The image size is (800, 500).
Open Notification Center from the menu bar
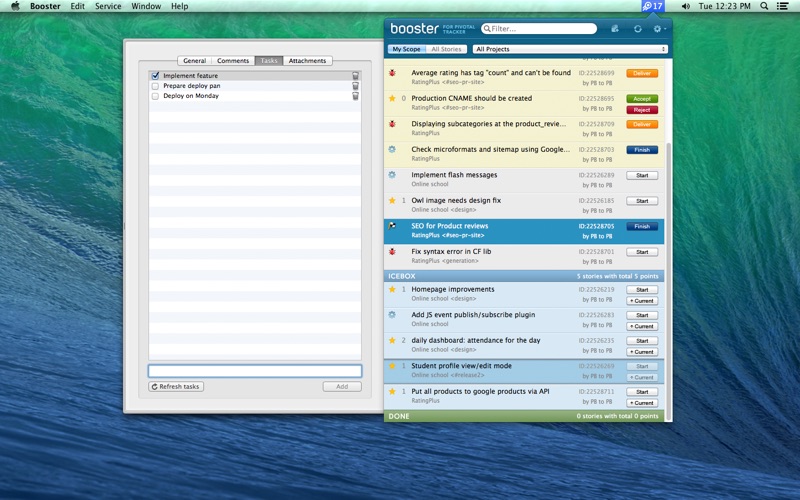pos(782,6)
